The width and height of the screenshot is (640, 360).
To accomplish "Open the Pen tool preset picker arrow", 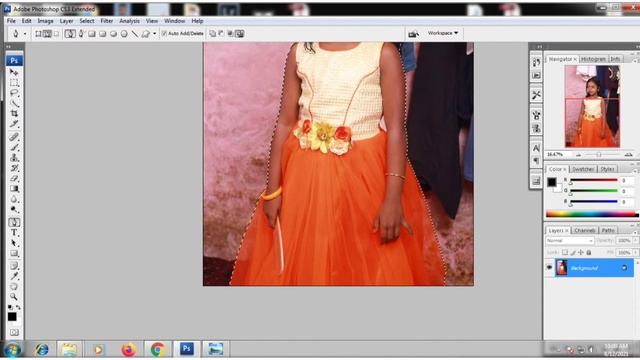I will coord(24,34).
